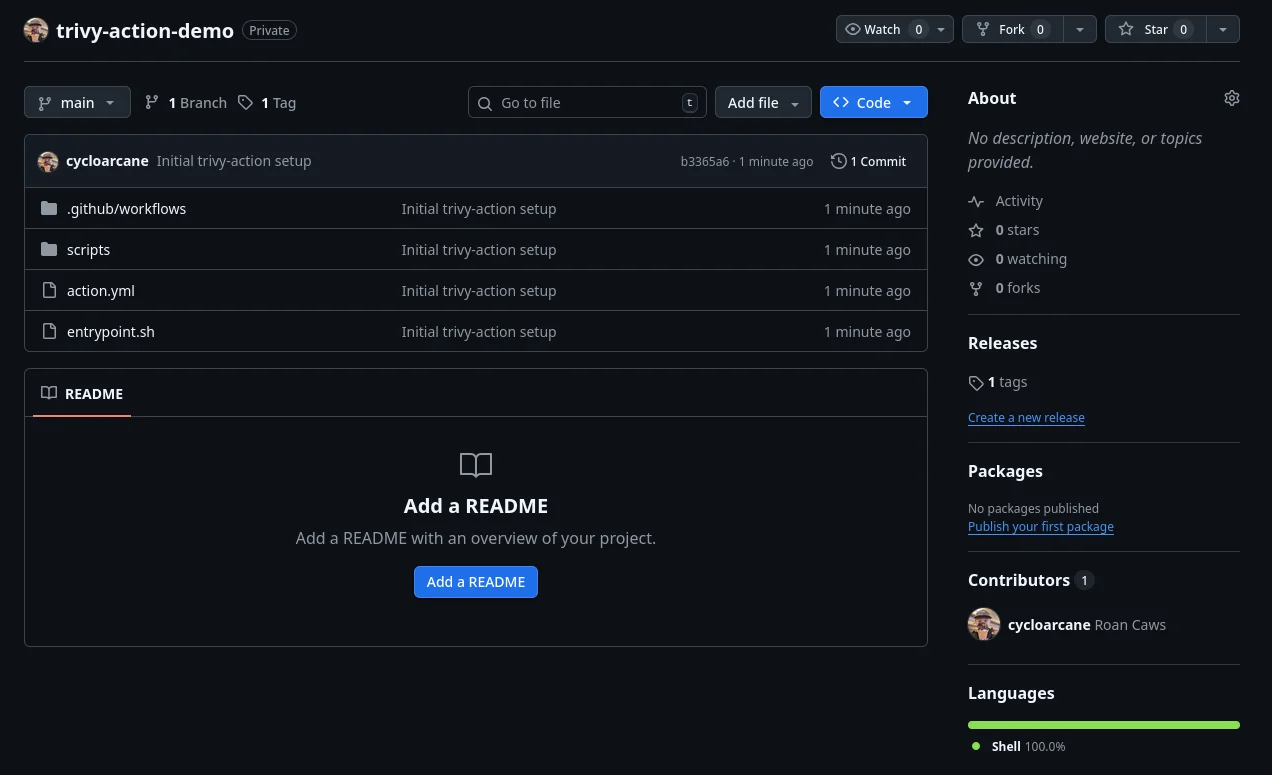Open the .github/workflows folder
The height and width of the screenshot is (775, 1272).
click(x=127, y=209)
